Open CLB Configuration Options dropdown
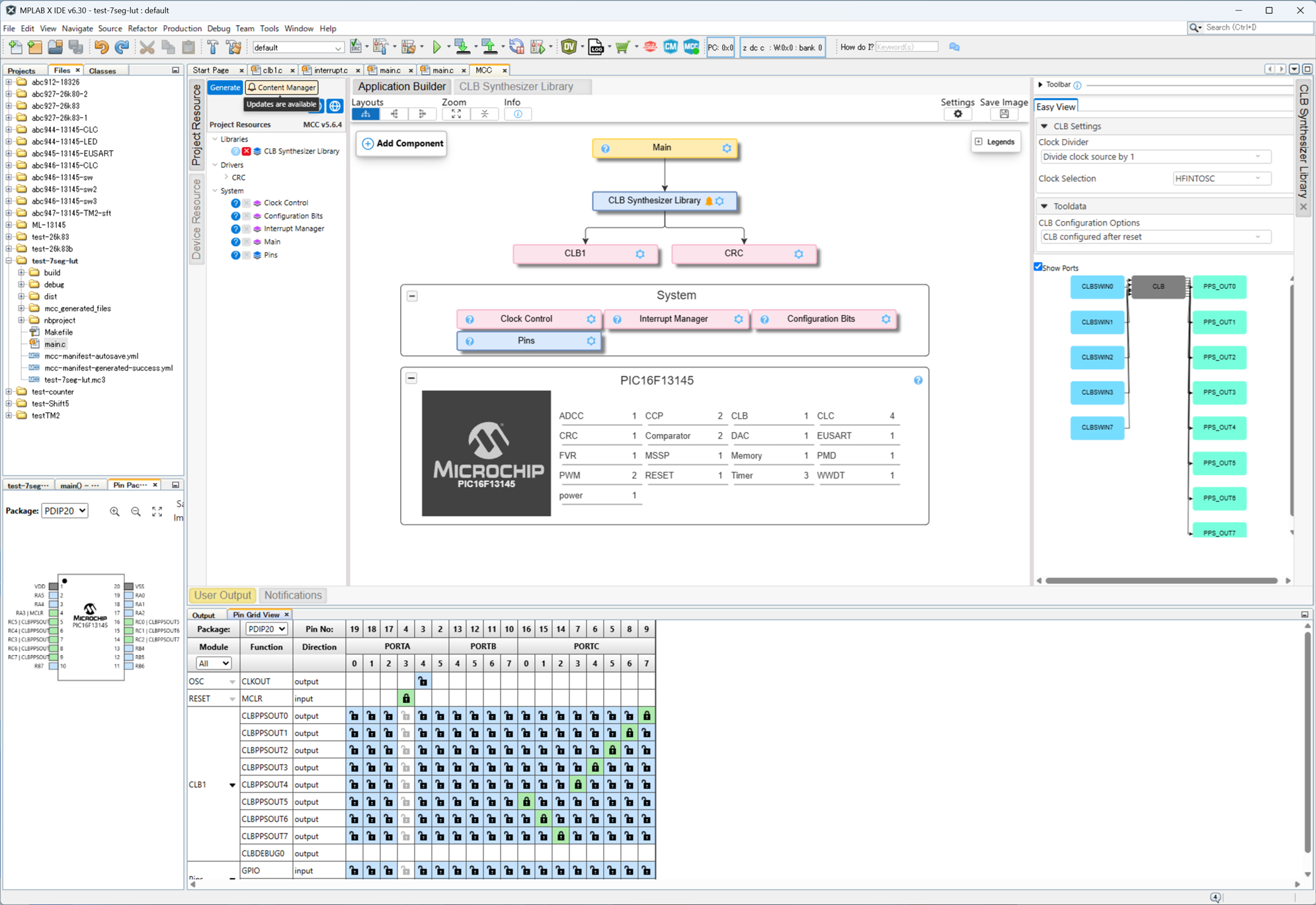Screen dimensions: 1316x905 (1155, 237)
